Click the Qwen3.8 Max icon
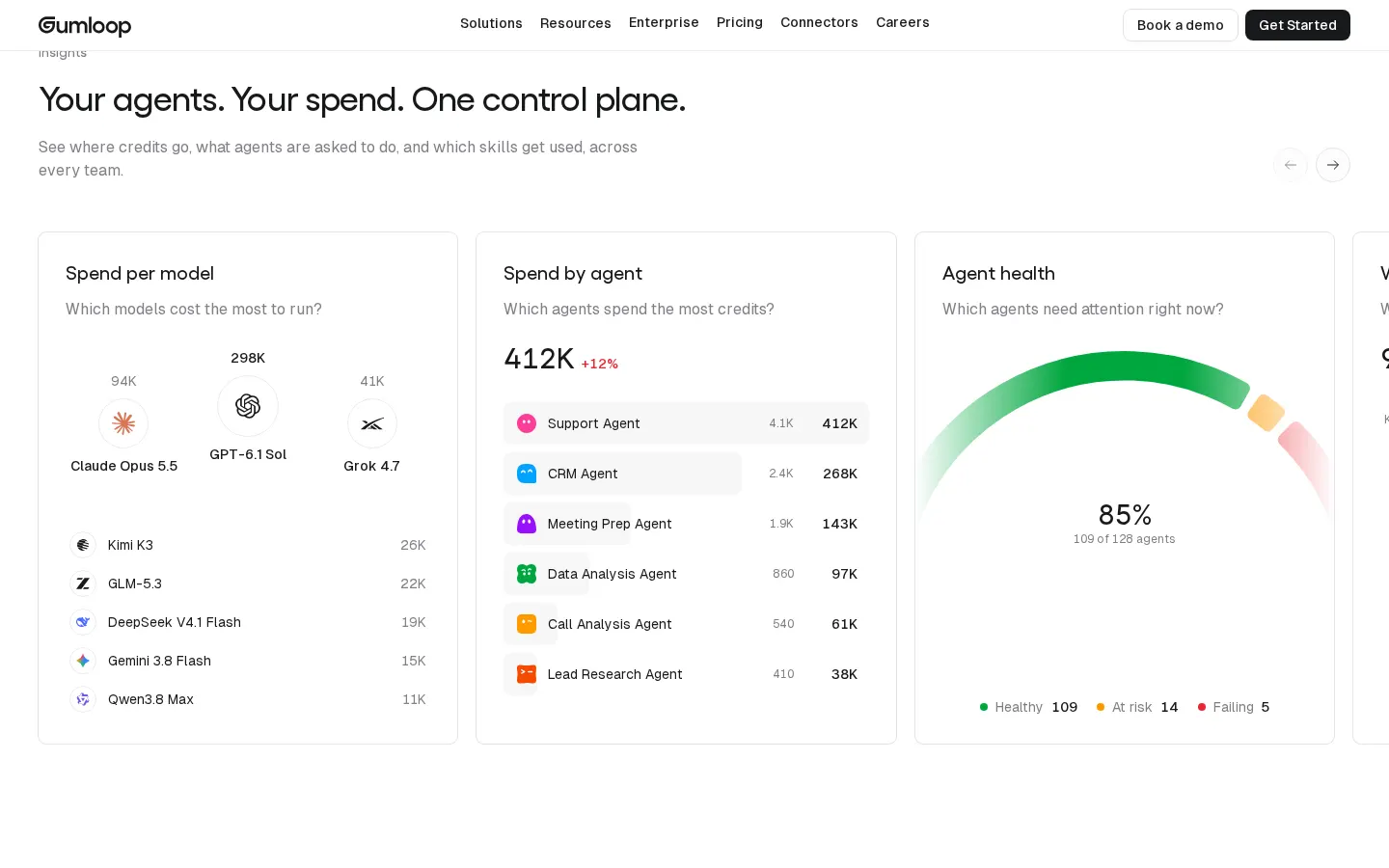The width and height of the screenshot is (1389, 868). 83,699
